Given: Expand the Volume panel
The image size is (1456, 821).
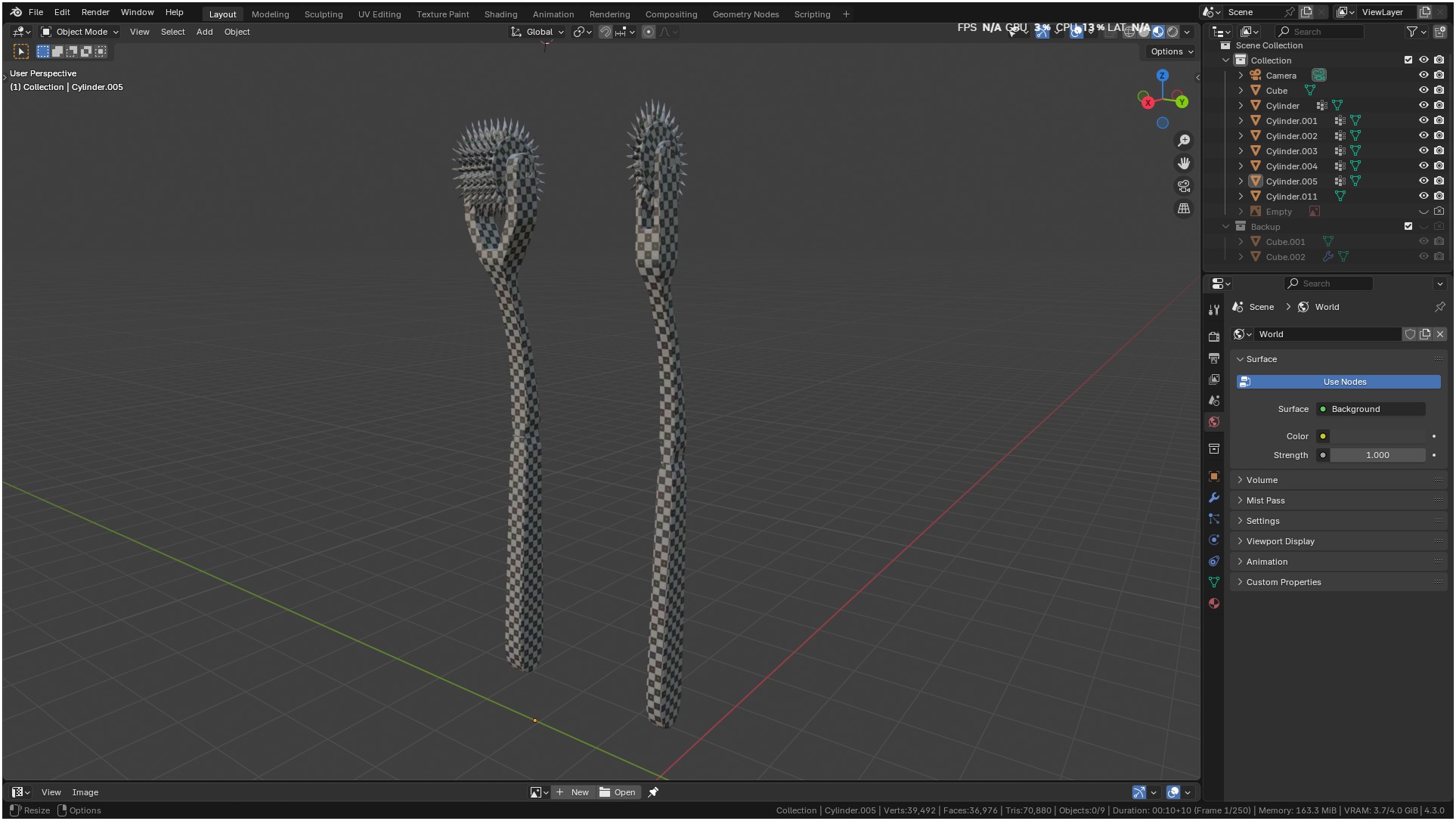Looking at the screenshot, I should (x=1262, y=481).
